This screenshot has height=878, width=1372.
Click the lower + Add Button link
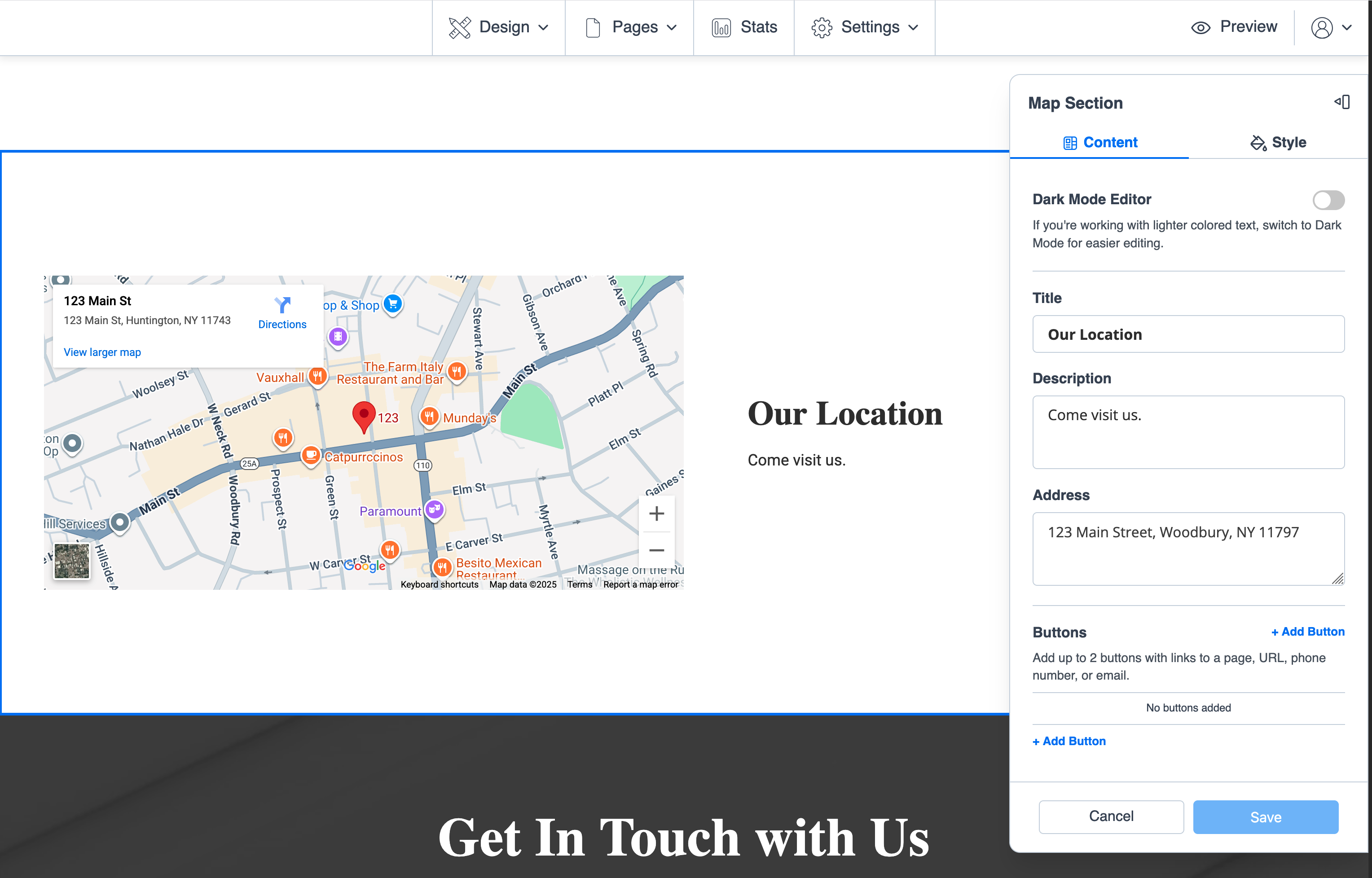click(x=1069, y=741)
